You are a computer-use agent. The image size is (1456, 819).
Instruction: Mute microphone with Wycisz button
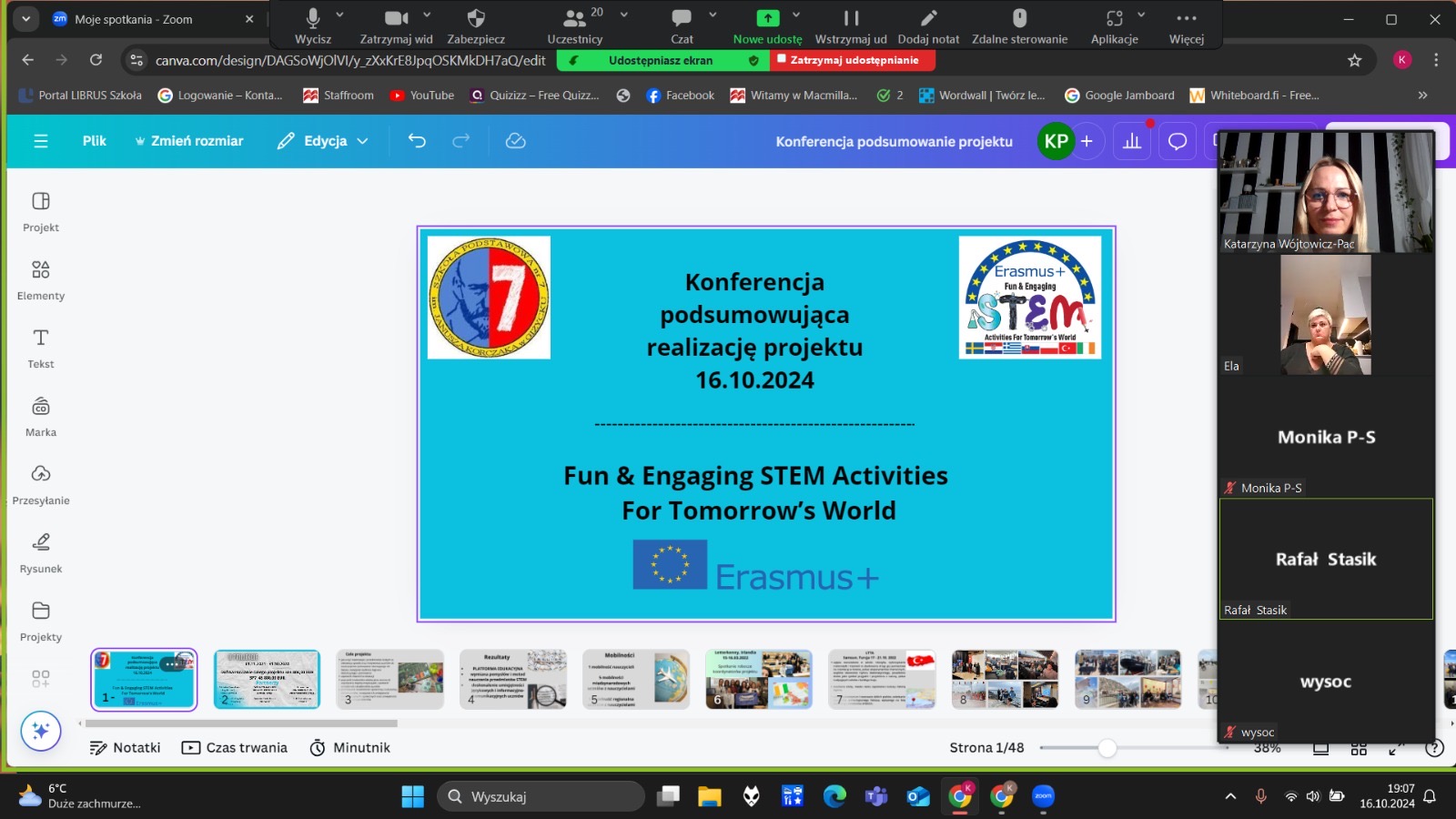pyautogui.click(x=313, y=25)
